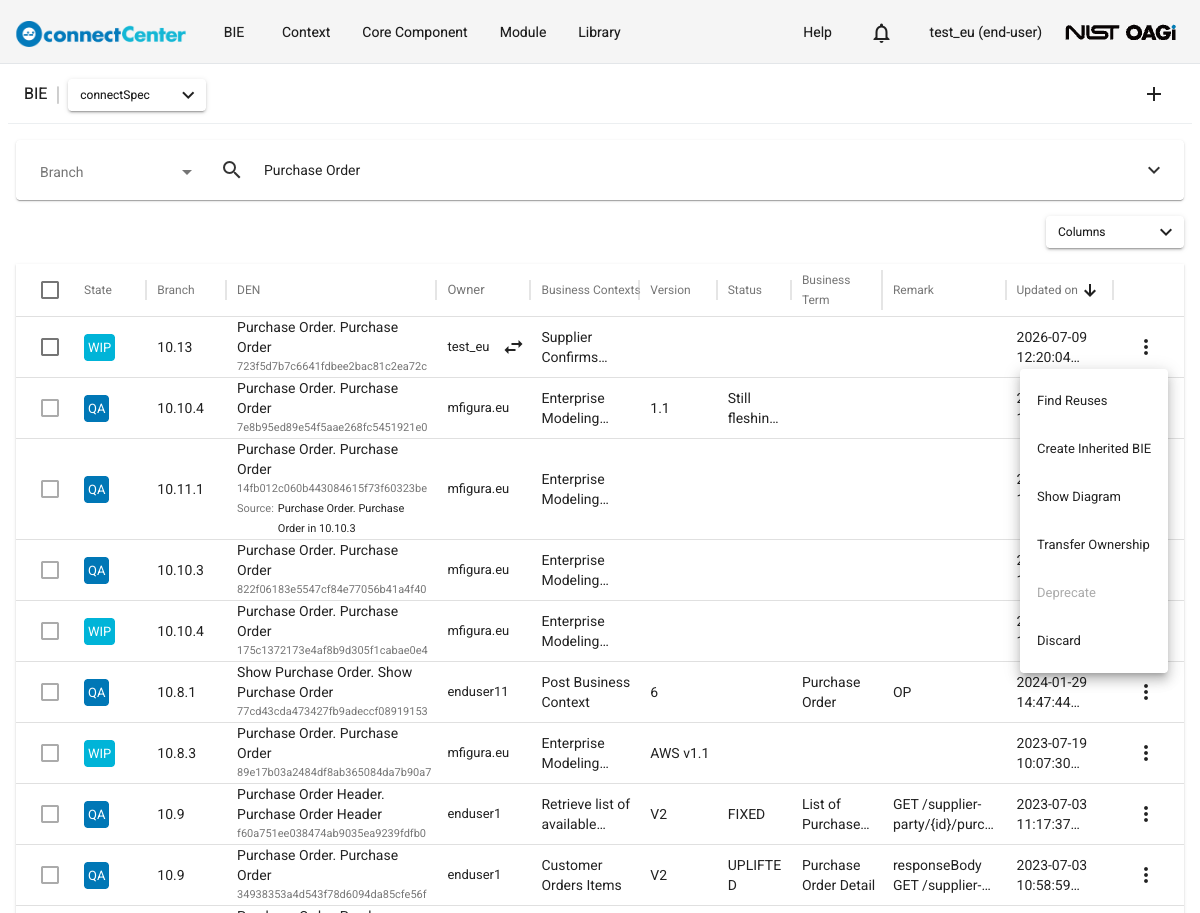Check the 10.13 row checkbox
Image resolution: width=1200 pixels, height=913 pixels.
(50, 347)
